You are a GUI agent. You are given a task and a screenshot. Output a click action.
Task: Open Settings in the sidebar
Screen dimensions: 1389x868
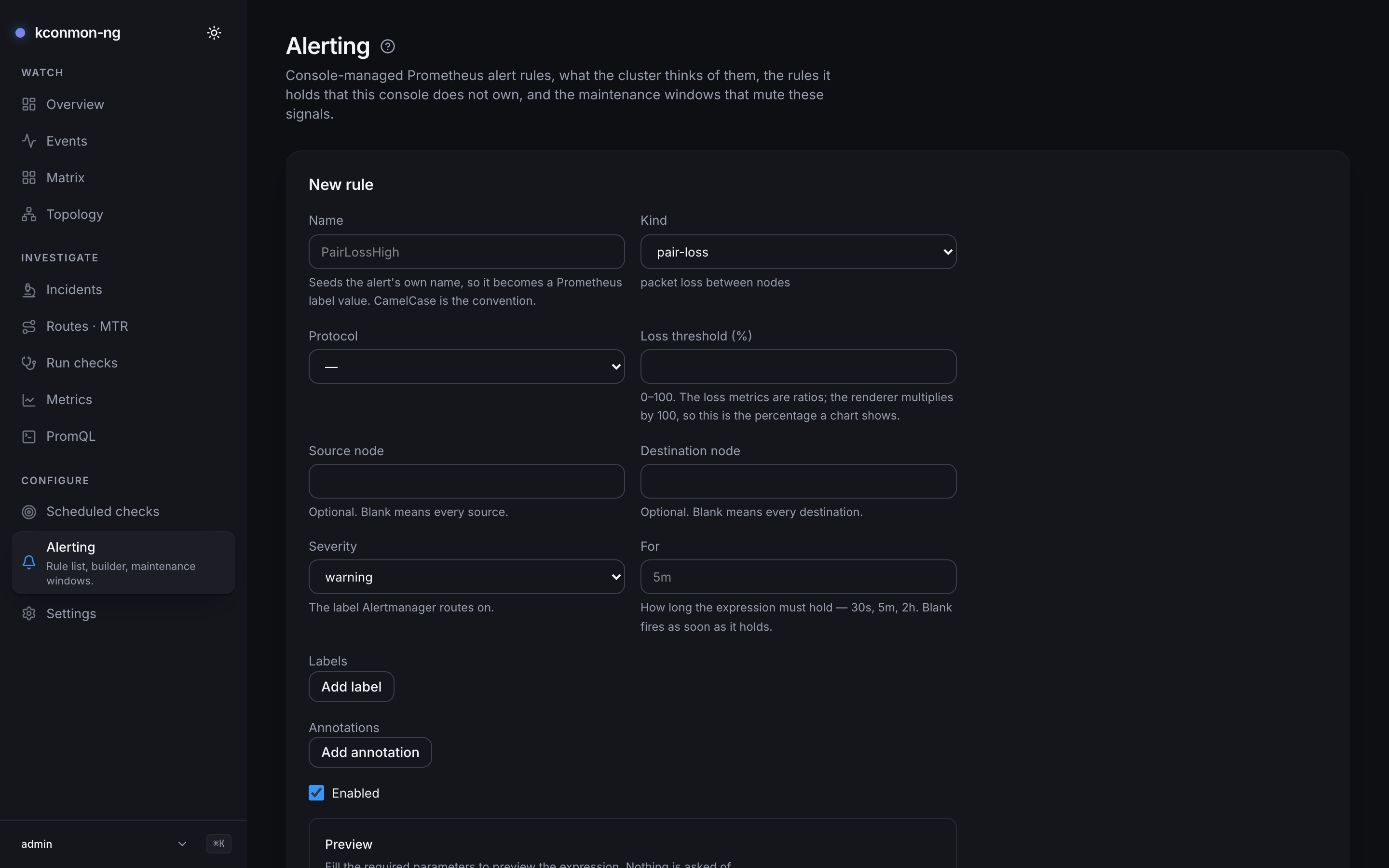point(123,614)
